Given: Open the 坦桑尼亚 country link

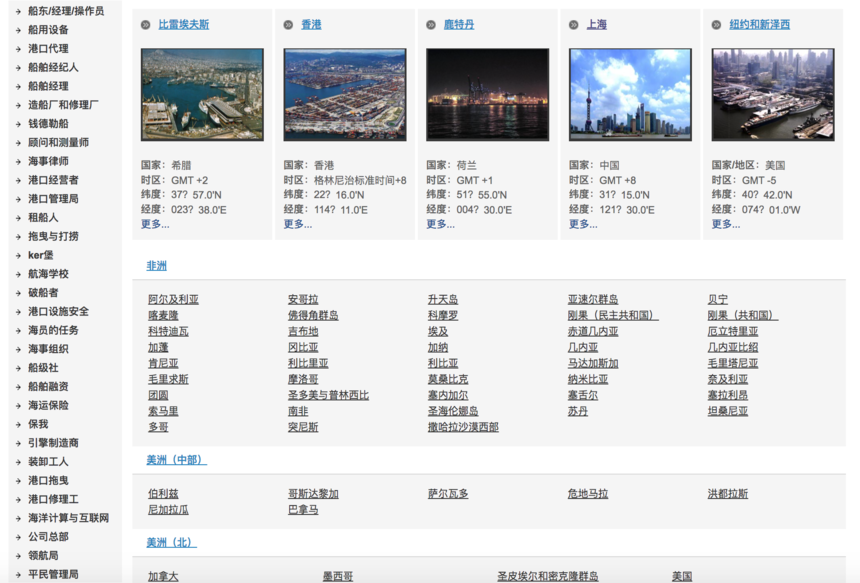Looking at the screenshot, I should (728, 411).
